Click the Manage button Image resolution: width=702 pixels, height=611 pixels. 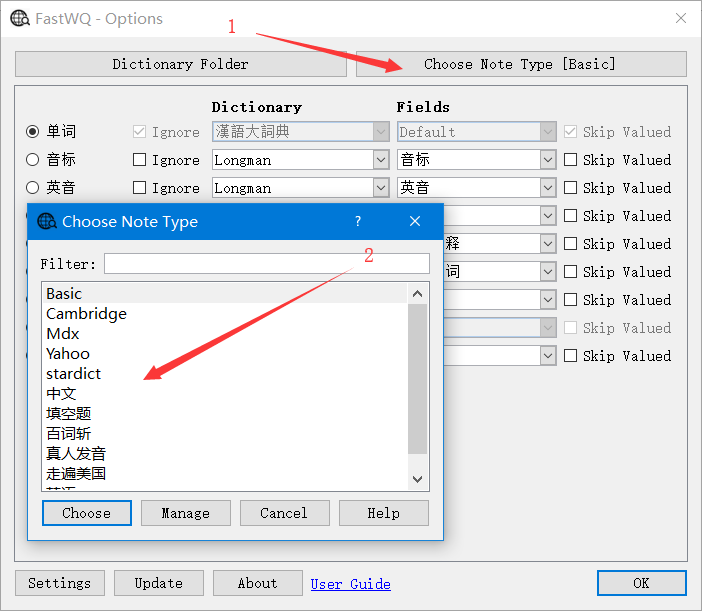click(x=185, y=513)
